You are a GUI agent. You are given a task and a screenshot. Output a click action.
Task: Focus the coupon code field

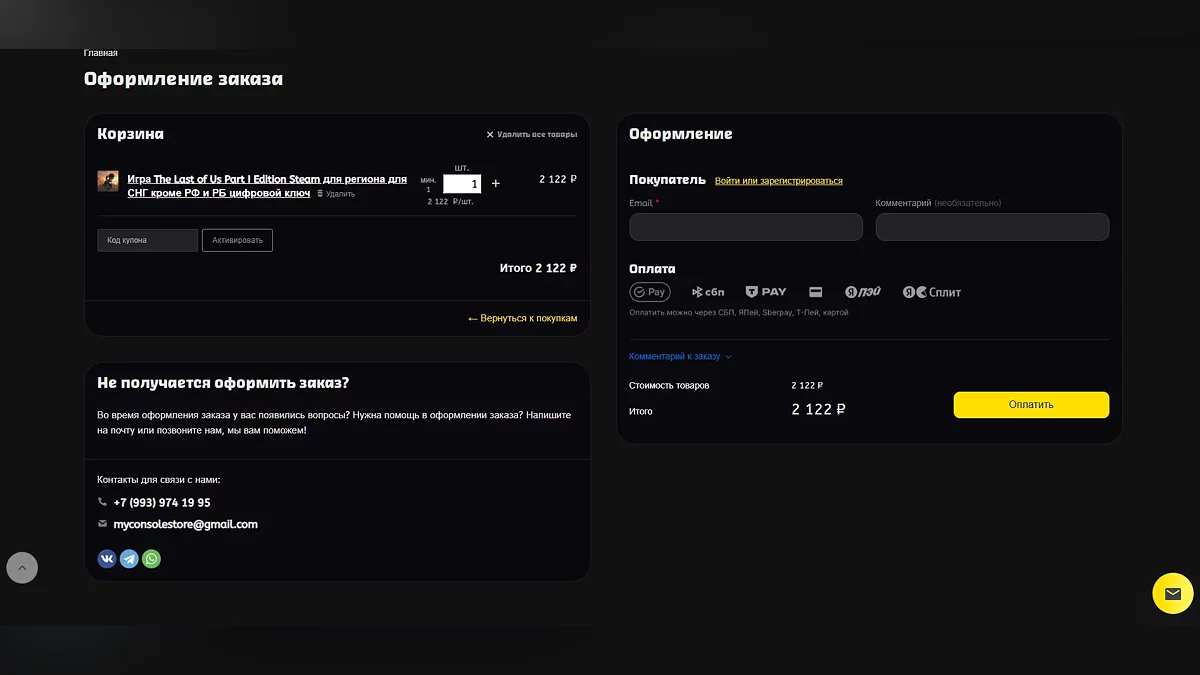(147, 240)
